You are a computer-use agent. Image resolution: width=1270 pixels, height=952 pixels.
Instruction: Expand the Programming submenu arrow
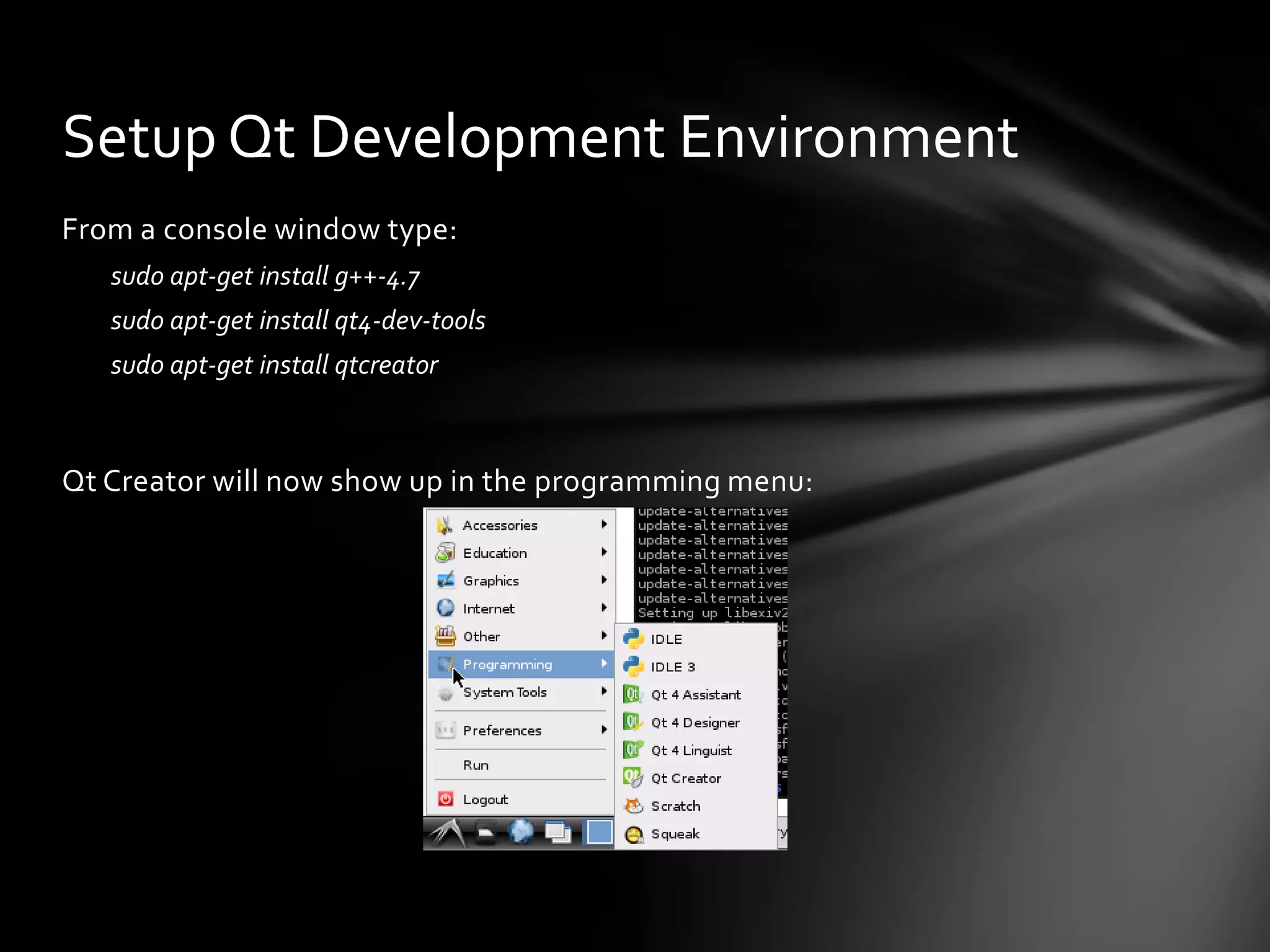pos(604,664)
